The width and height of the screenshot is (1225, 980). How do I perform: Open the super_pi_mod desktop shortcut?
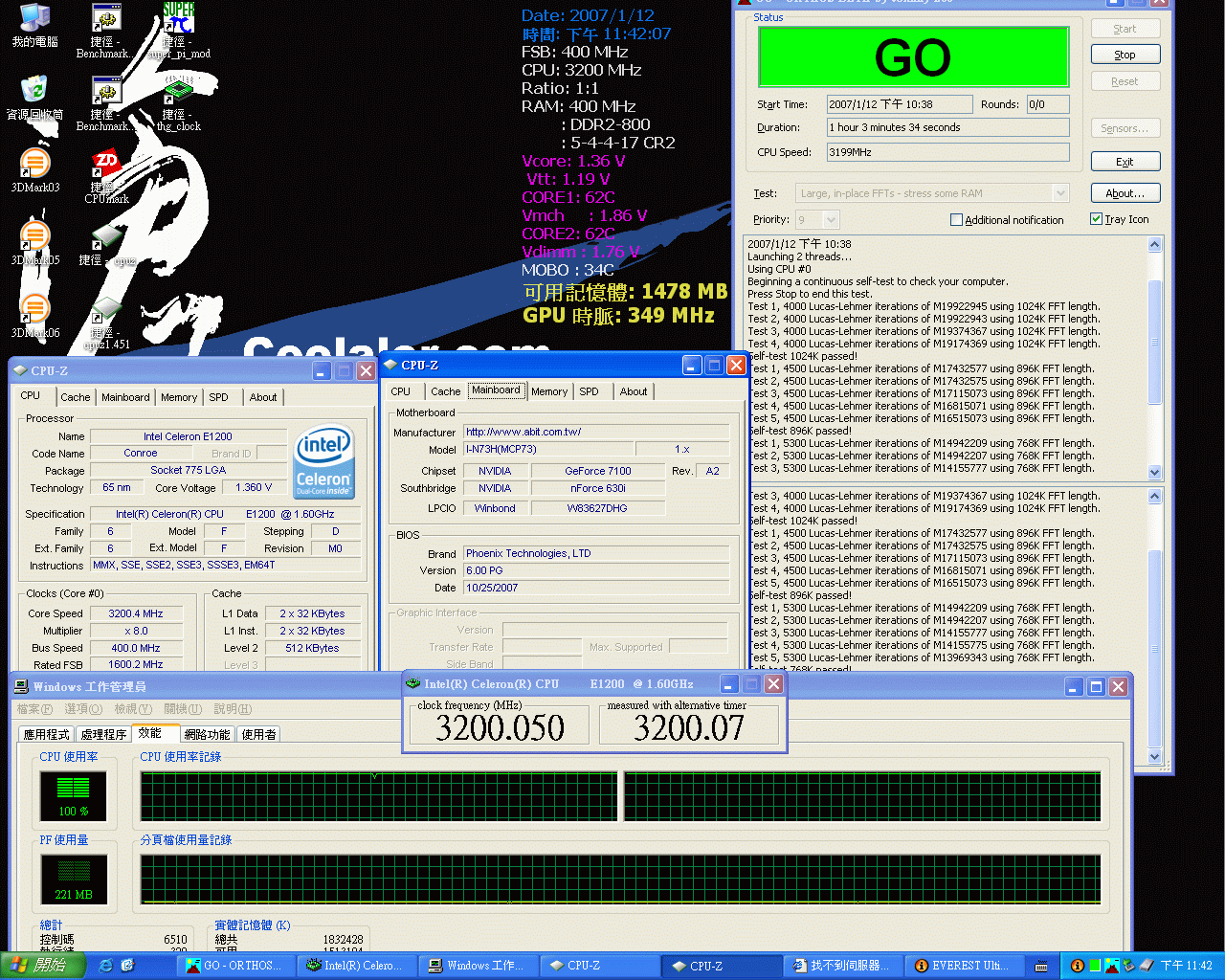pyautogui.click(x=179, y=29)
